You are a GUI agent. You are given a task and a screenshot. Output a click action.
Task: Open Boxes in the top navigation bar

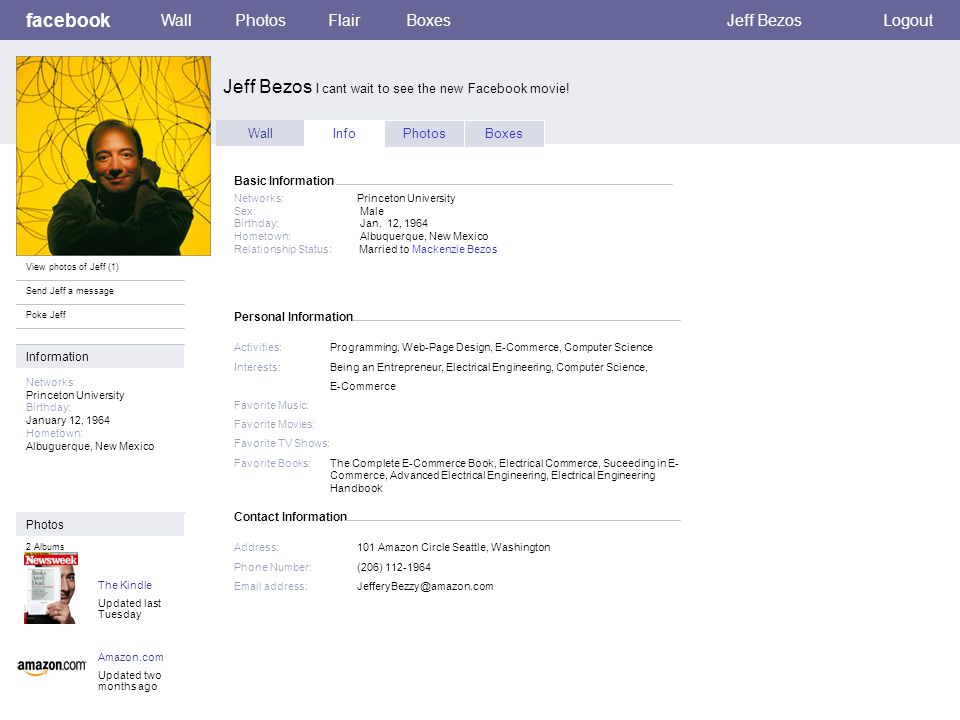click(428, 20)
